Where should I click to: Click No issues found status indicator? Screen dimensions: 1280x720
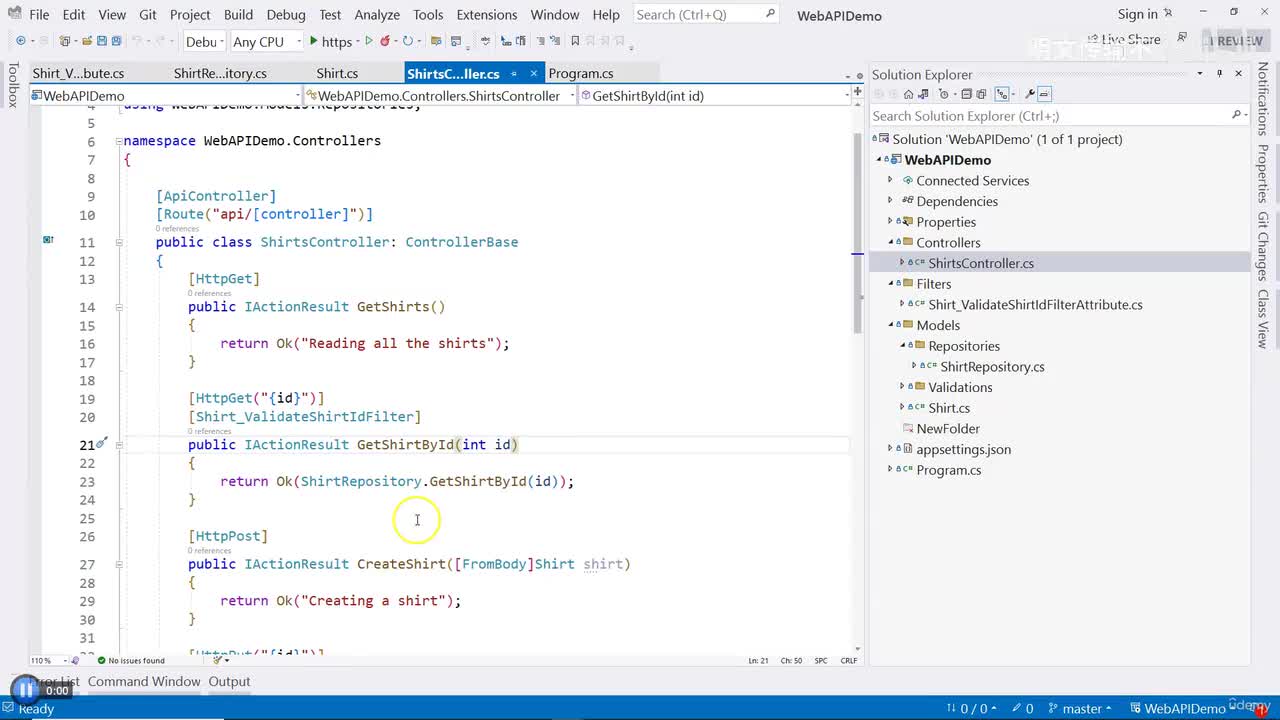131,660
